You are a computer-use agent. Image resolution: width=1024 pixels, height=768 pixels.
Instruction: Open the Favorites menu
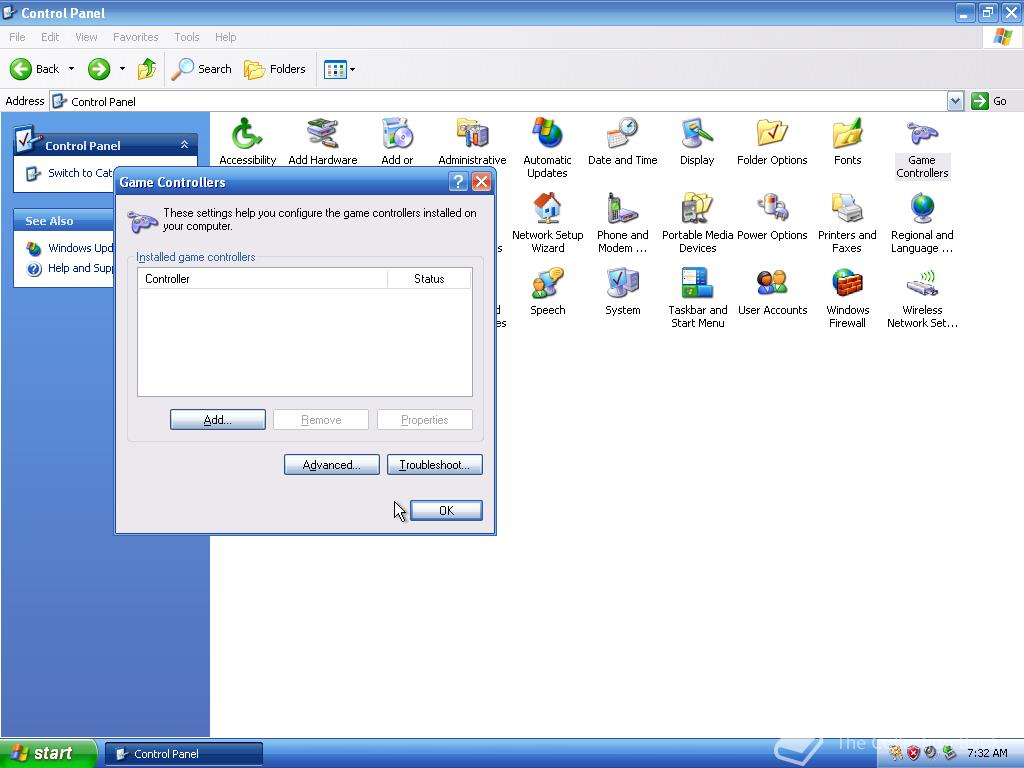tap(136, 37)
